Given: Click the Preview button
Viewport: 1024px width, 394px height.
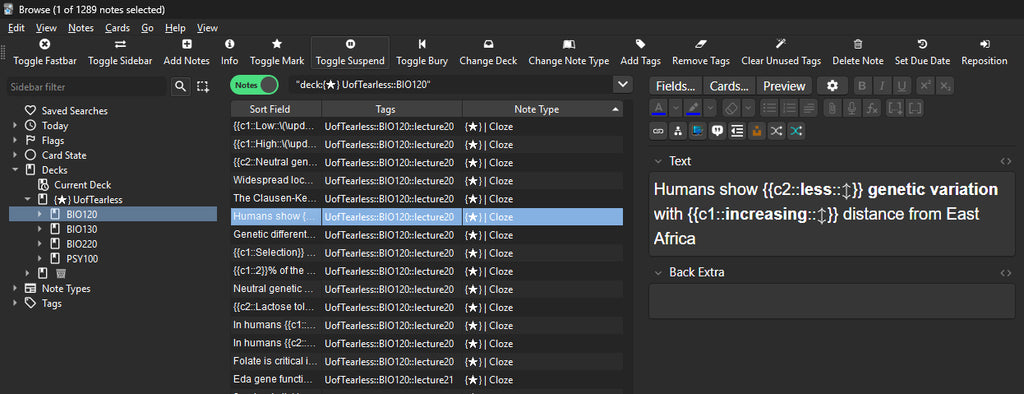Looking at the screenshot, I should (784, 86).
